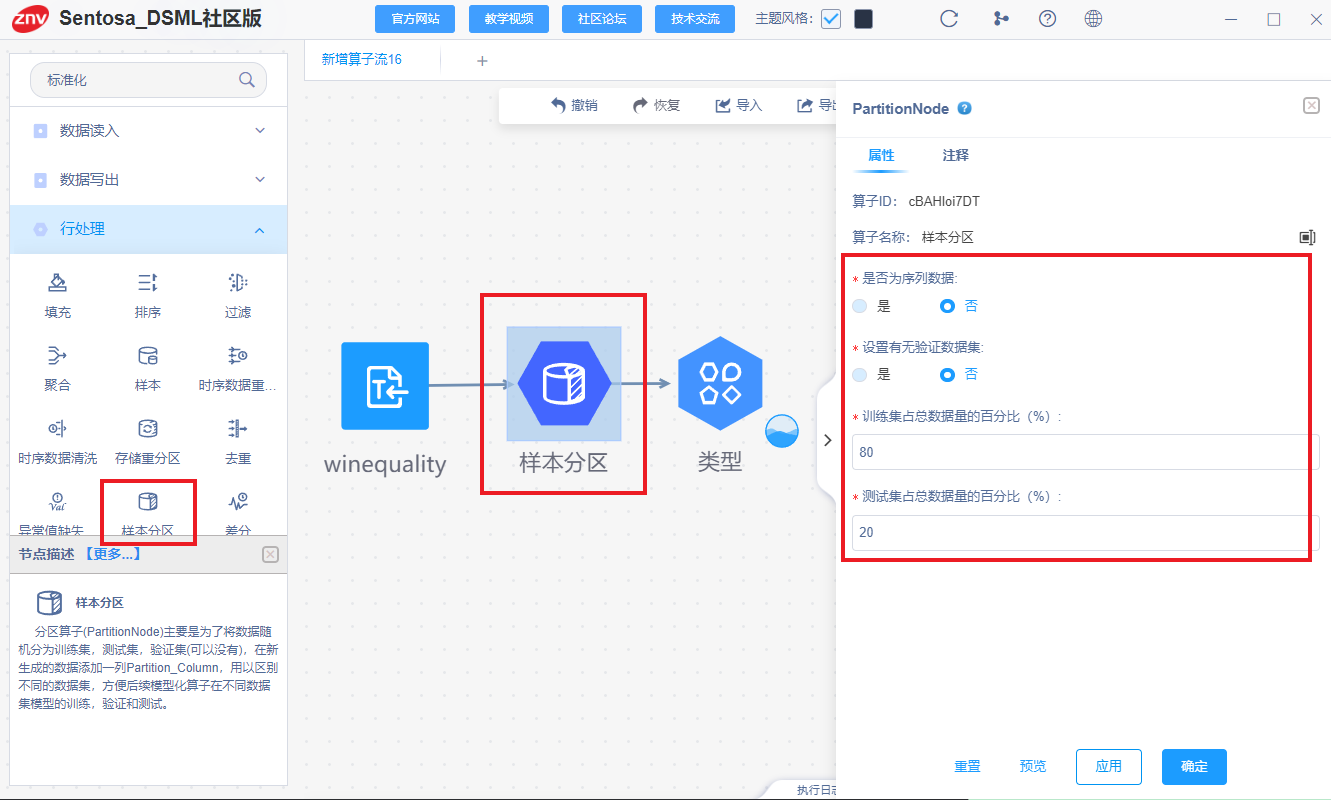Select 否 for 设置有无验证数据集
1331x800 pixels.
948,375
